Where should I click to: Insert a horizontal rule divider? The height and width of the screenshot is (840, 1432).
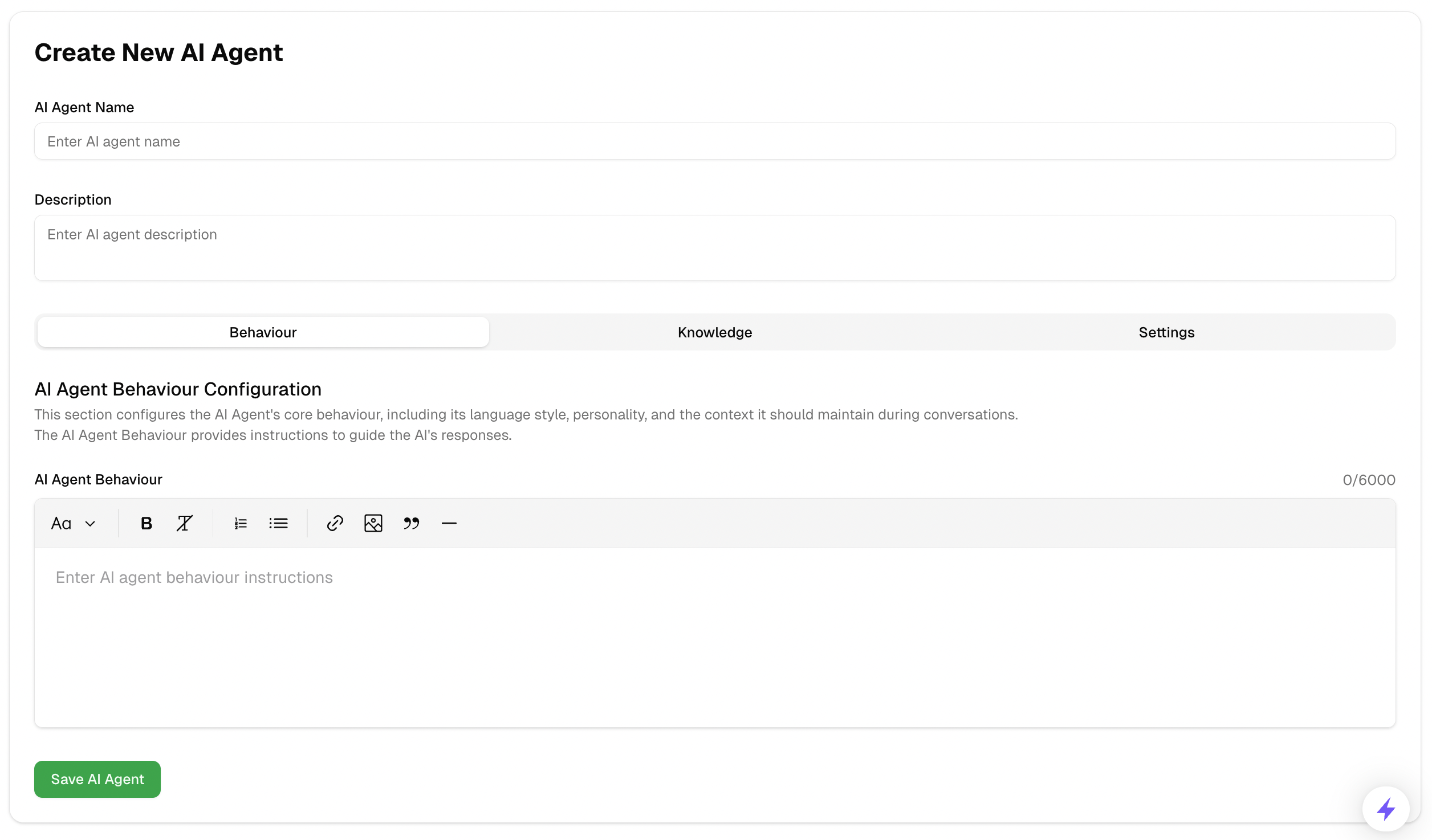click(x=449, y=523)
